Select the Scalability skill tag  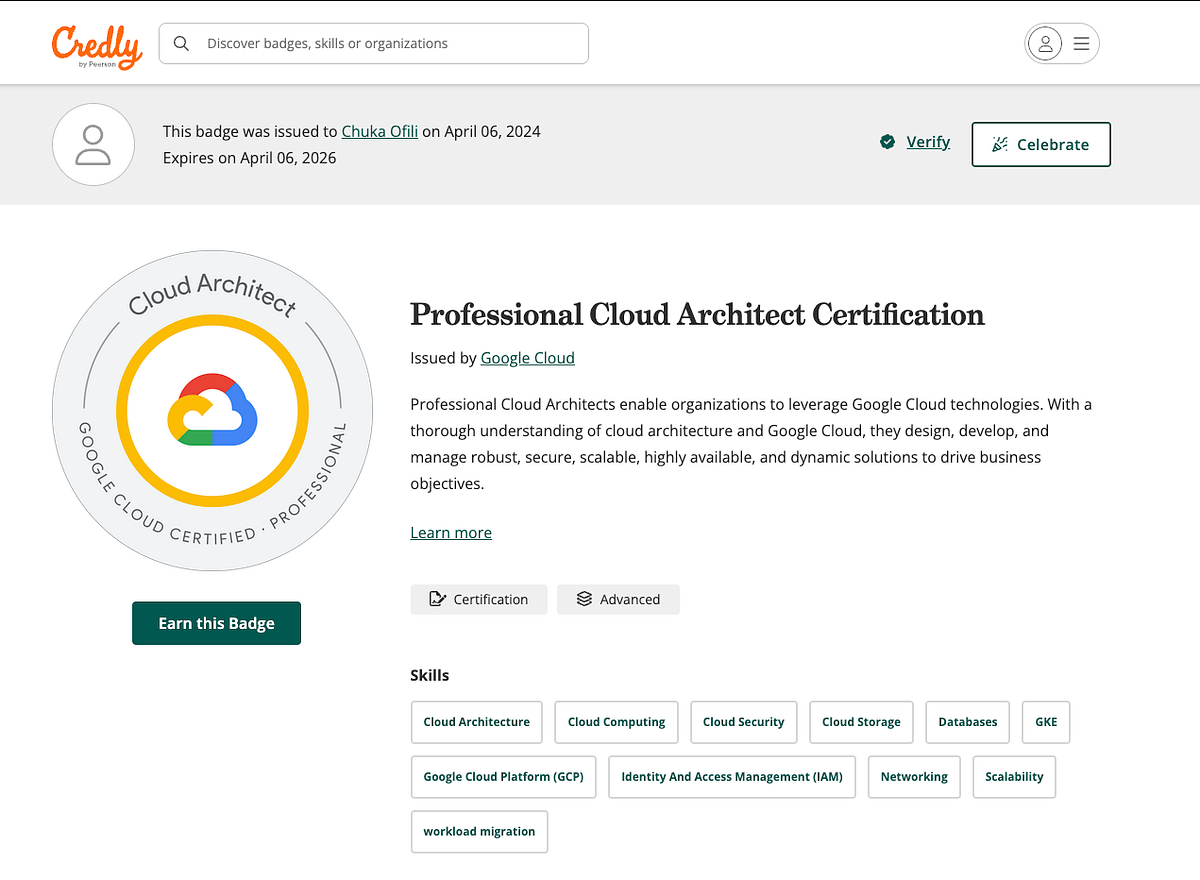1014,777
